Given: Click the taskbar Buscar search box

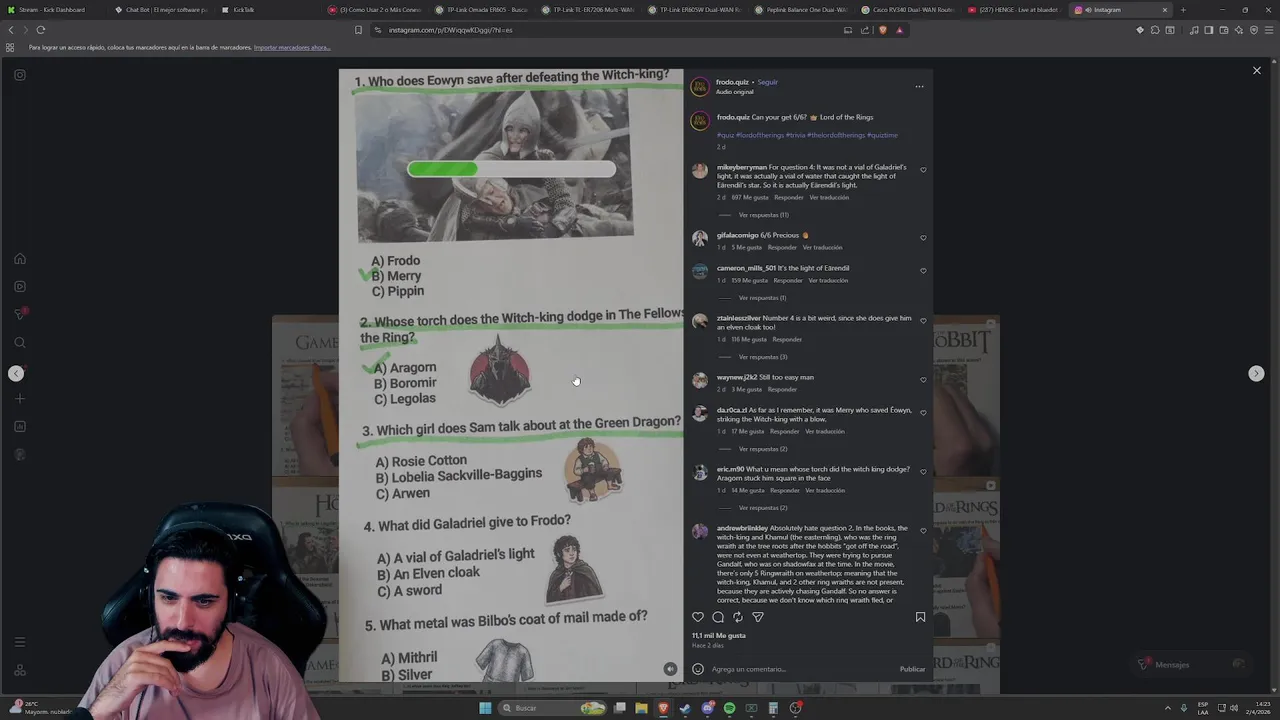Looking at the screenshot, I should (x=553, y=708).
